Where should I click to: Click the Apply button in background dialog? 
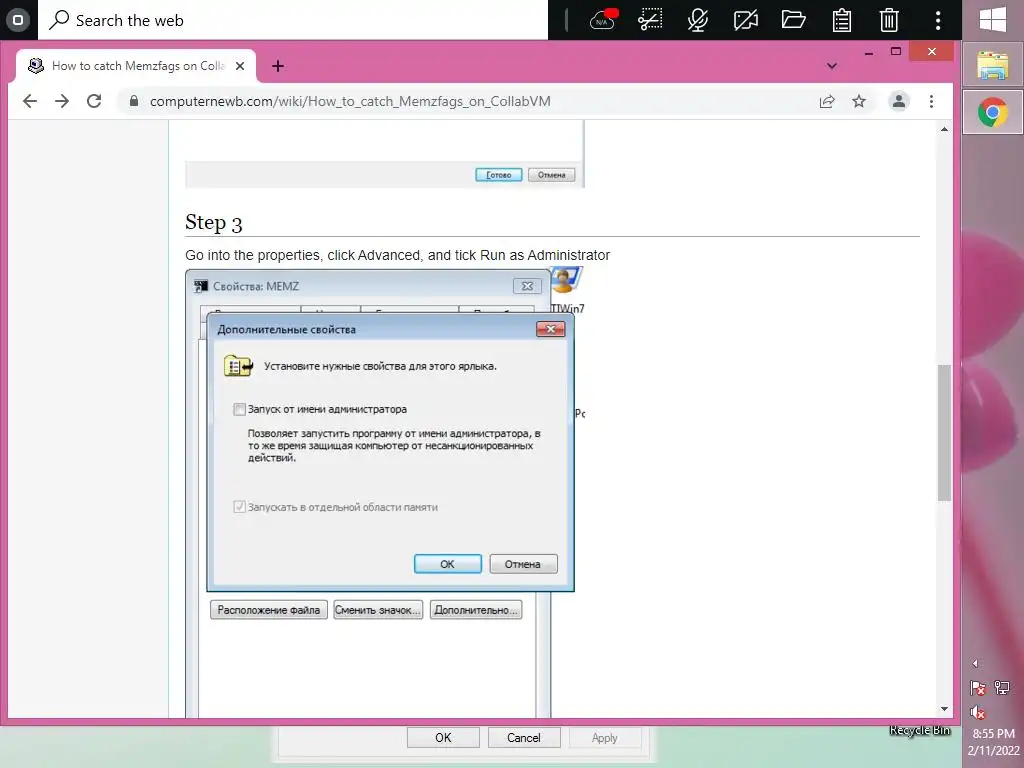604,737
